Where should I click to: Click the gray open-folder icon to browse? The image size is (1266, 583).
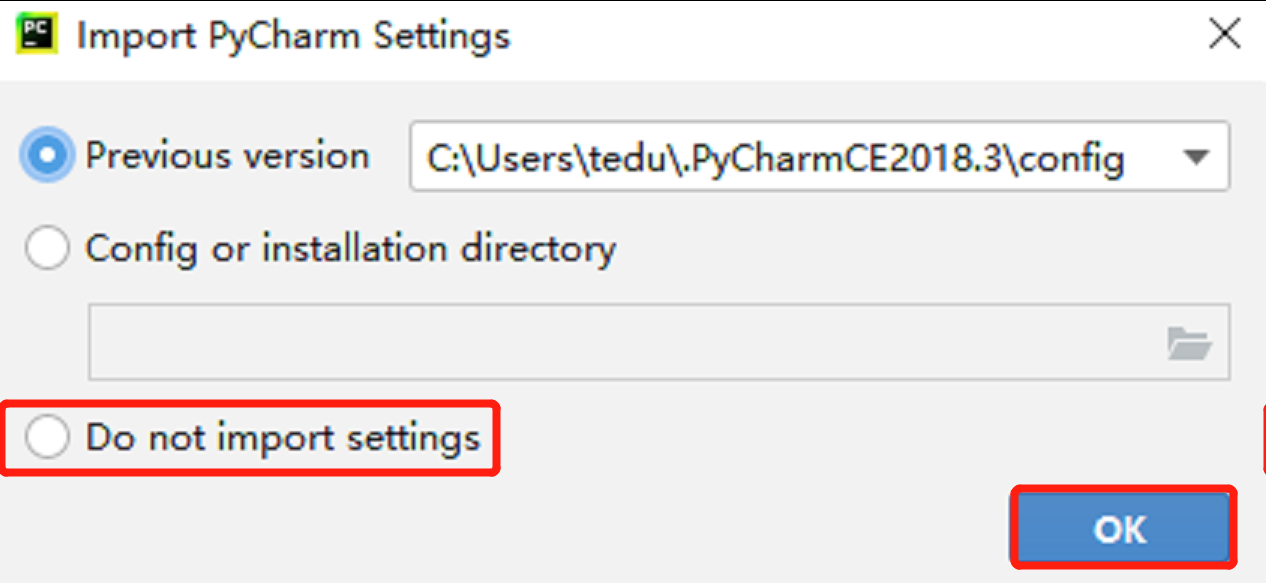1189,344
